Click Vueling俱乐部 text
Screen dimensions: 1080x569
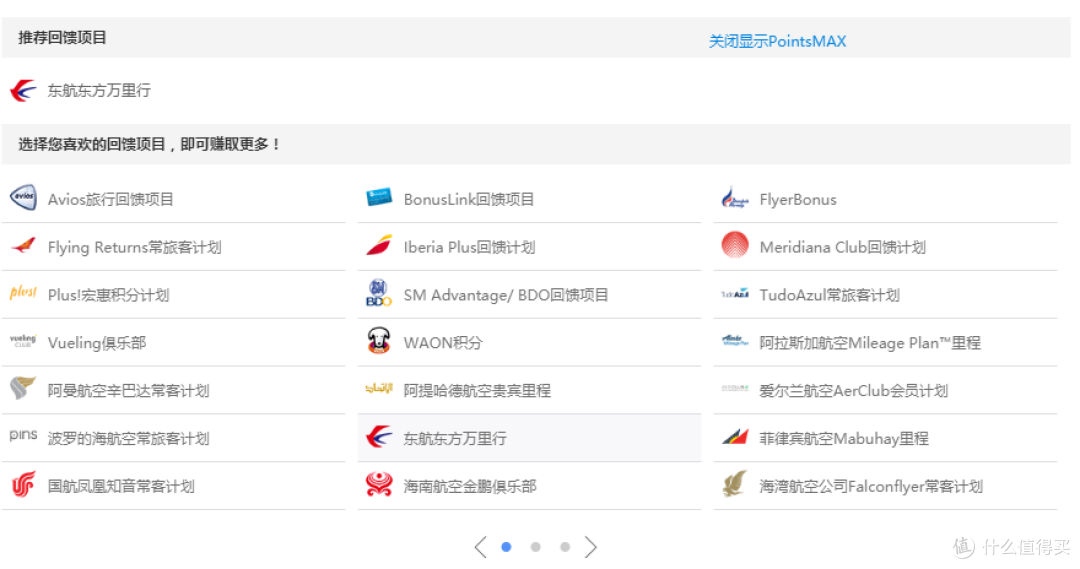96,342
